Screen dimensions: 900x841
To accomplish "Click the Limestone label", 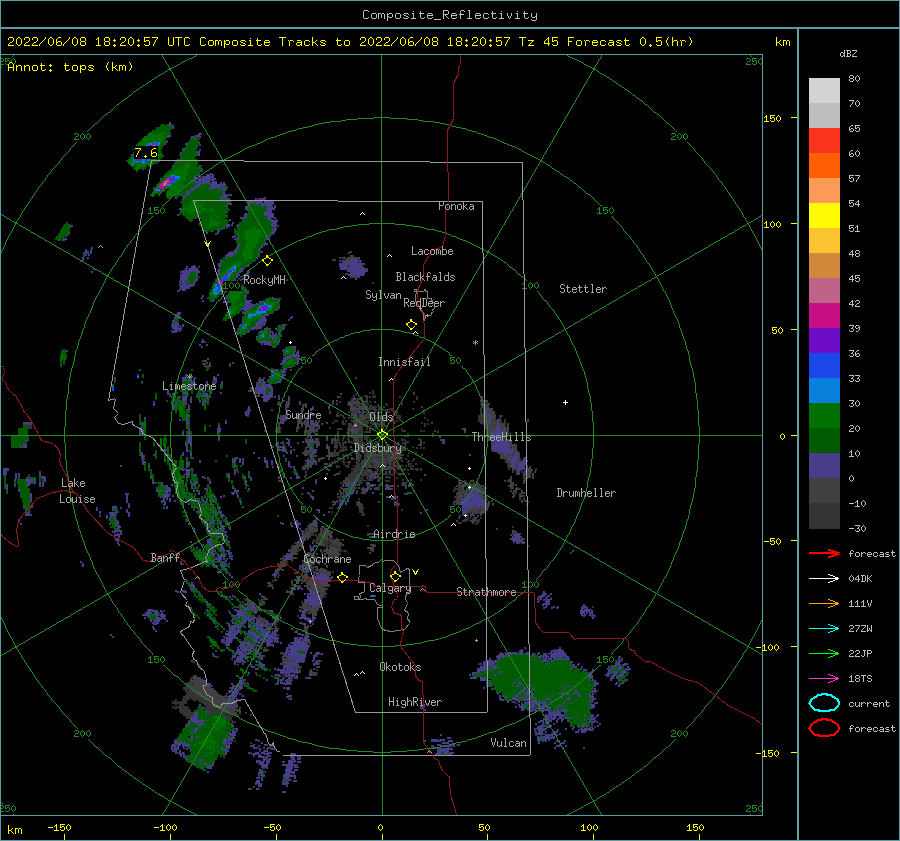I will (x=189, y=386).
